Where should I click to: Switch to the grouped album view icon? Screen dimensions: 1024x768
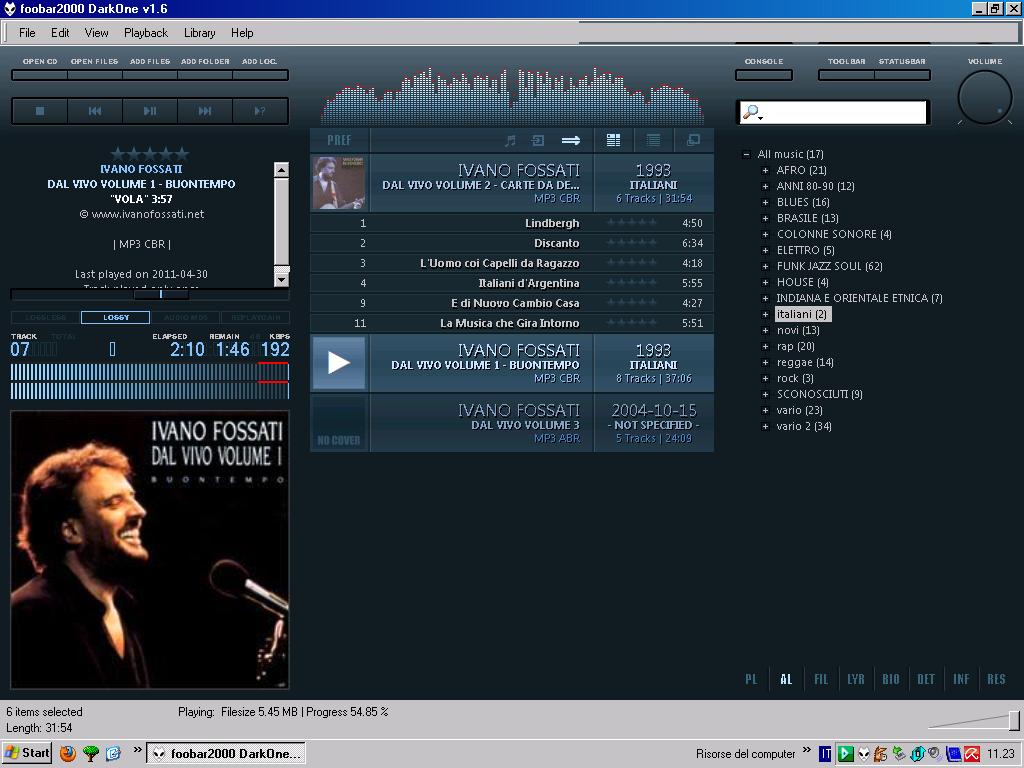click(x=613, y=140)
